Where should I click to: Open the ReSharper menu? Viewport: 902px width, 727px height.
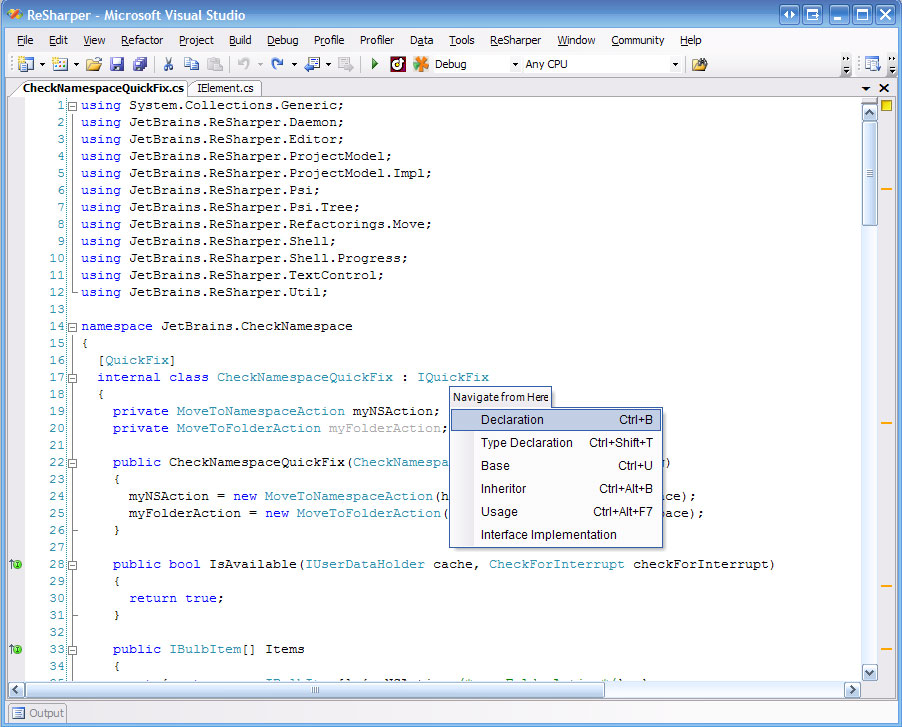515,40
